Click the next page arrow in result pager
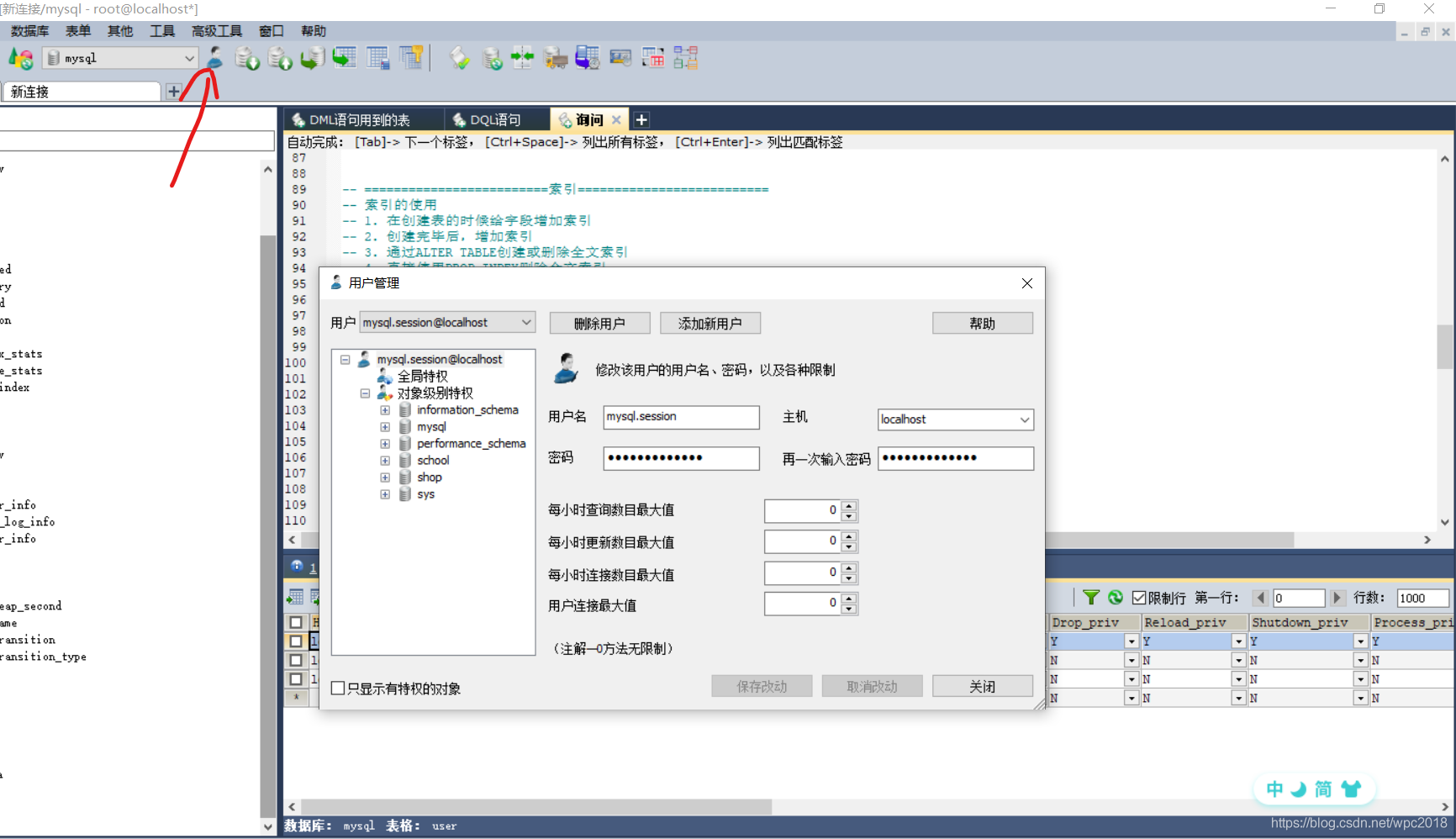 pos(1337,598)
